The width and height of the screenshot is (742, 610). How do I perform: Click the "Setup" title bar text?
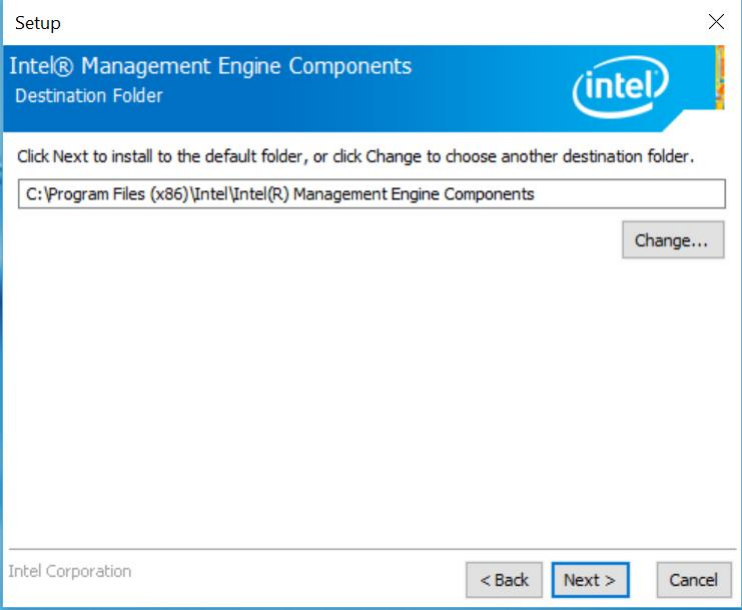coord(38,22)
